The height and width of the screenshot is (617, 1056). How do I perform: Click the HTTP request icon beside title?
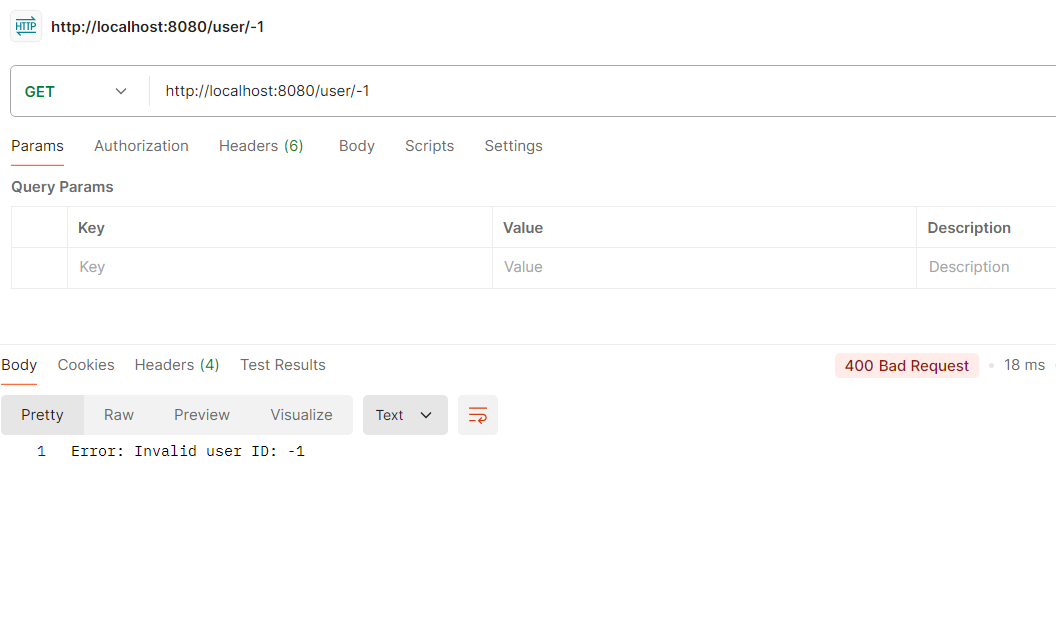click(26, 27)
